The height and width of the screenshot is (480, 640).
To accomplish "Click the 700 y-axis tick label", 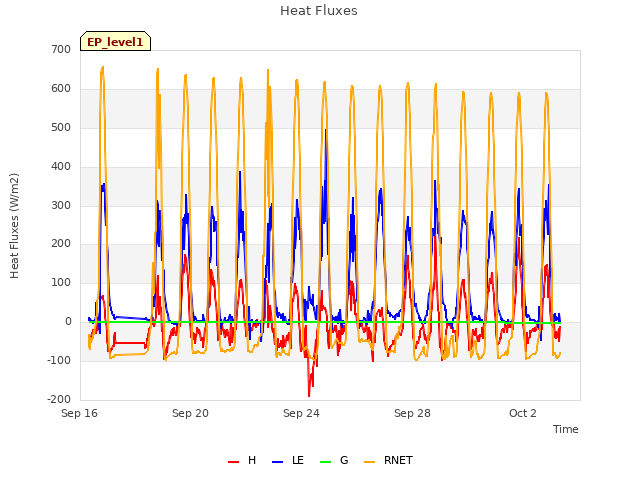I will point(61,50).
